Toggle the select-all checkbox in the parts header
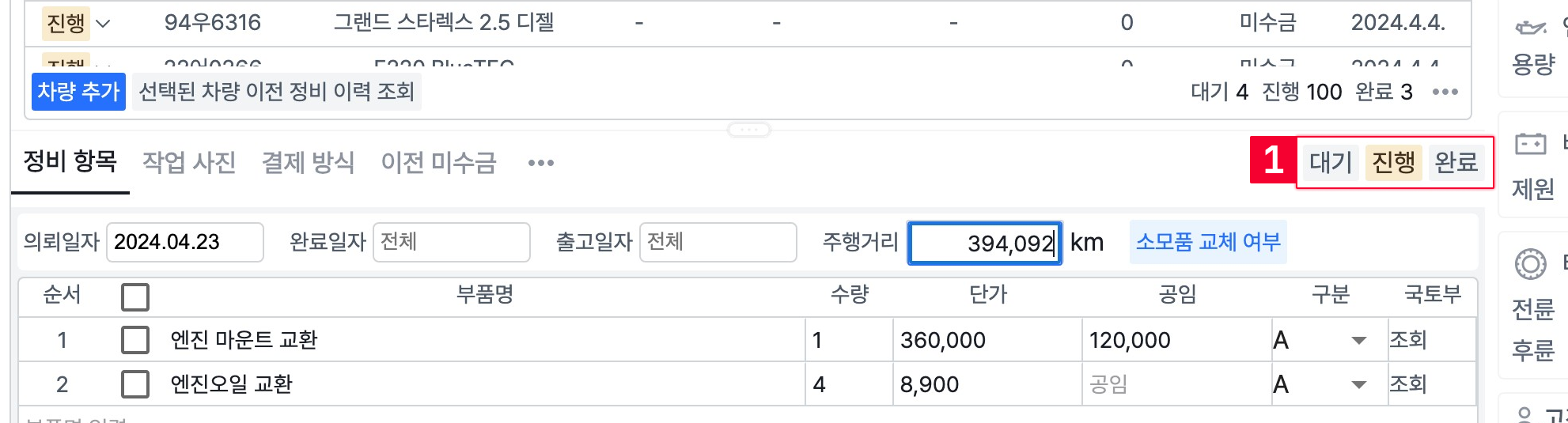This screenshot has width=1568, height=423. 135,296
